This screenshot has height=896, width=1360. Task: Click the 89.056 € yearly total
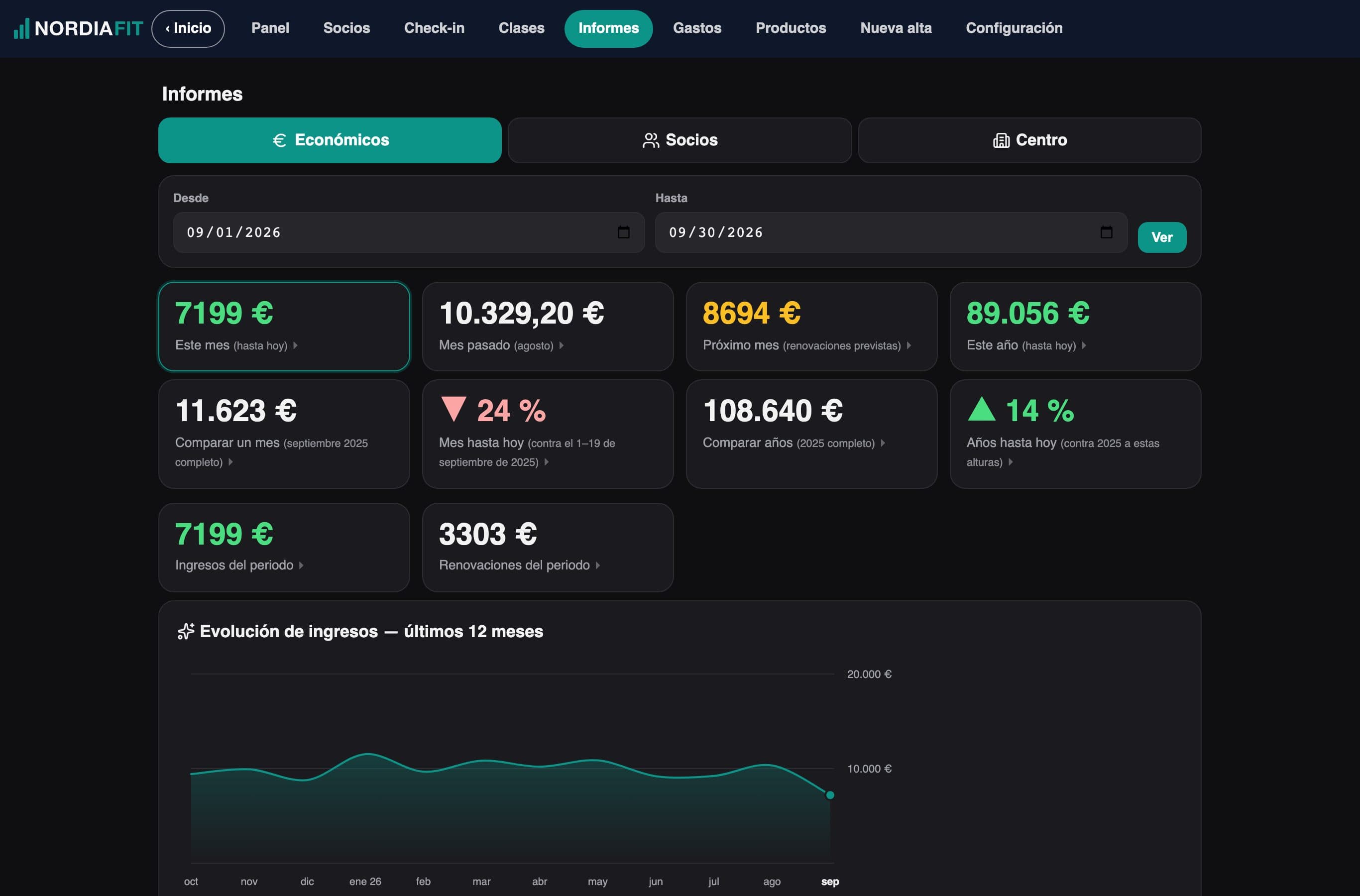[1027, 313]
